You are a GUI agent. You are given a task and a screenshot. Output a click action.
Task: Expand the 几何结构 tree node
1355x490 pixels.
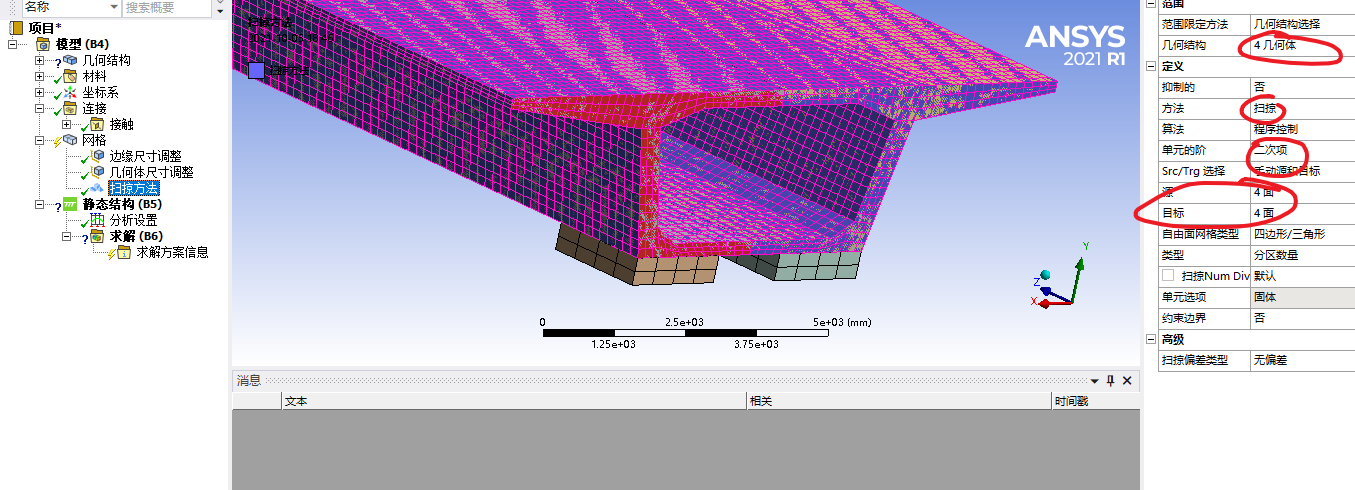40,60
